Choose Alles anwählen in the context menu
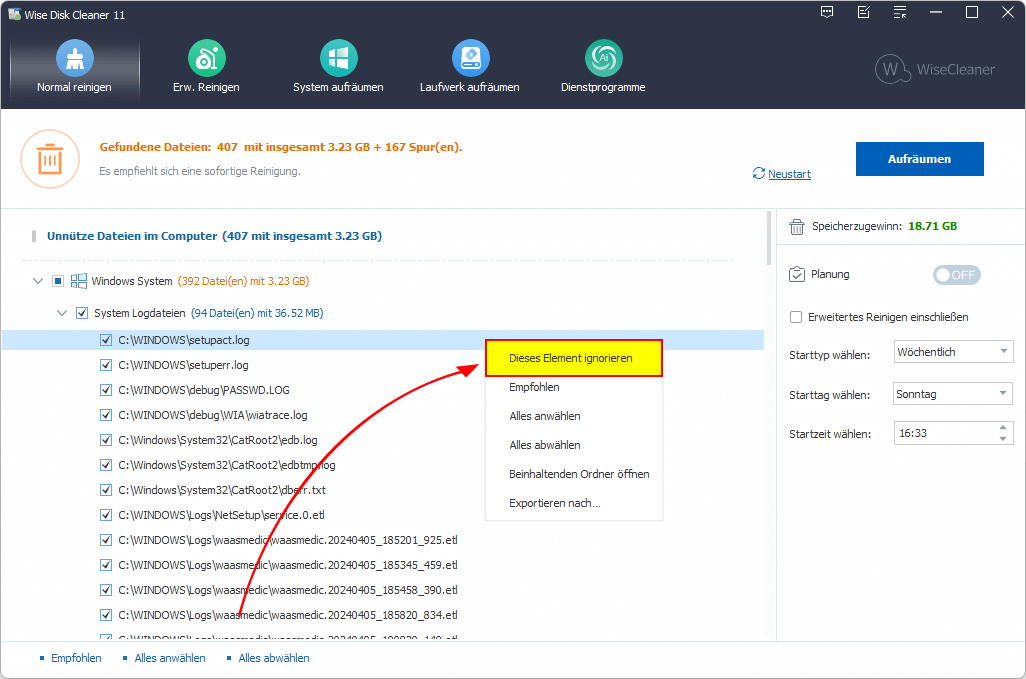The height and width of the screenshot is (679, 1026). (x=574, y=416)
